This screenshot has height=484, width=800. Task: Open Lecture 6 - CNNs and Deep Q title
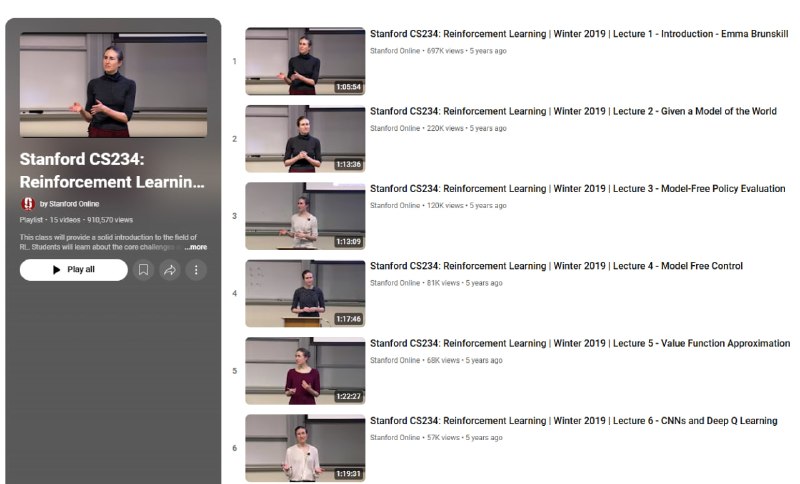pos(573,421)
